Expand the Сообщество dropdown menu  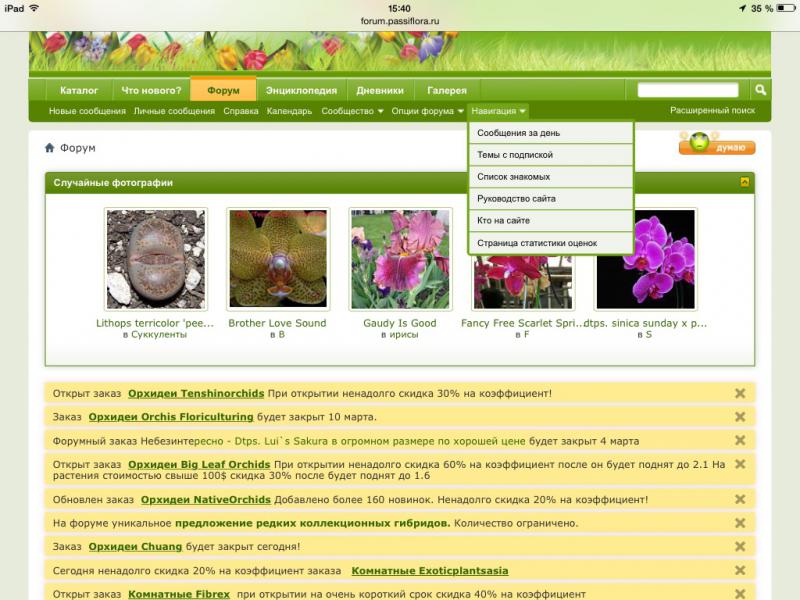pos(352,111)
